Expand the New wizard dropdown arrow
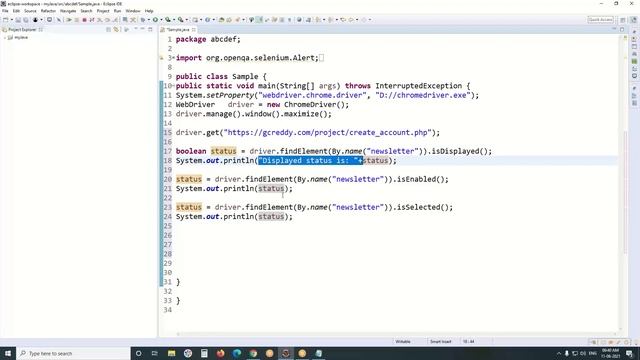The image size is (640, 360). (x=11, y=20)
